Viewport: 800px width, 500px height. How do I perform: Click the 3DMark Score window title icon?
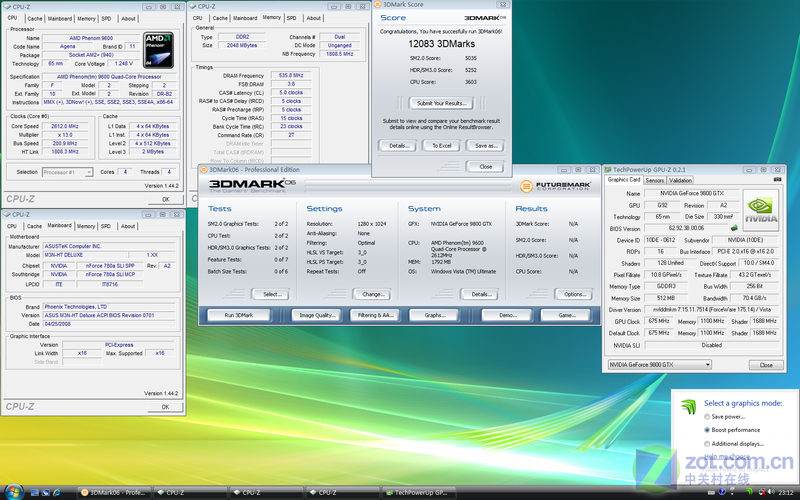(x=378, y=5)
